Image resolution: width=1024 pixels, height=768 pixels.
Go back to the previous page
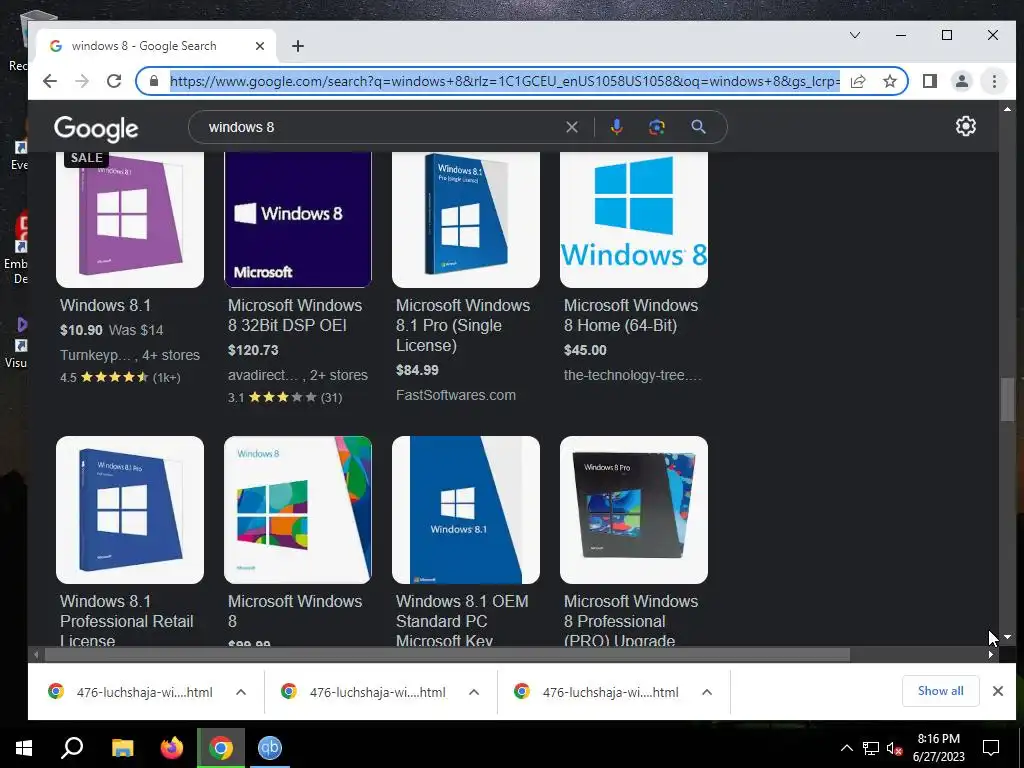click(x=50, y=81)
